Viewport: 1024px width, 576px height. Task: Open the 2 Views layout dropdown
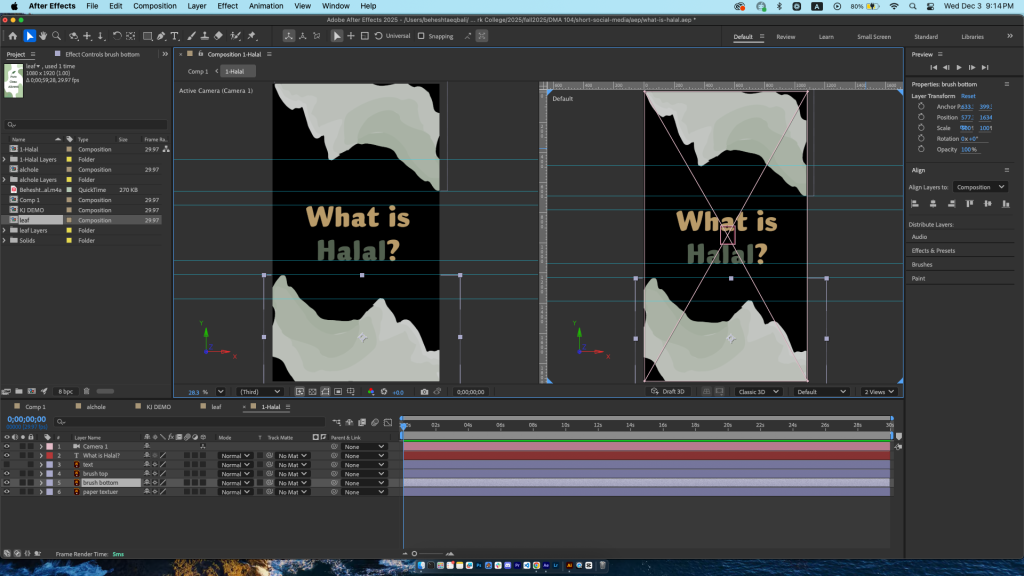(x=880, y=392)
